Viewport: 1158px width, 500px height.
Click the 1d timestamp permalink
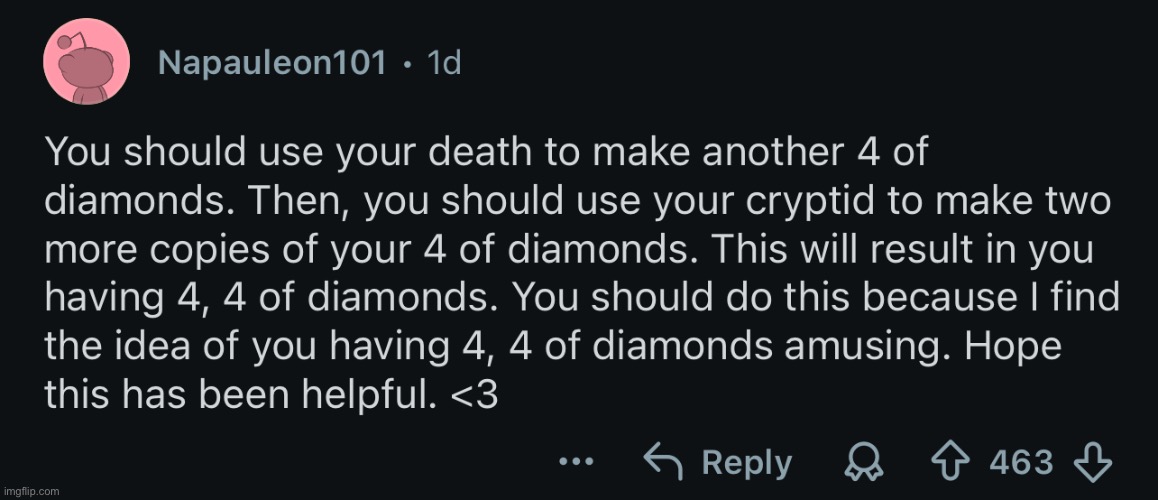pos(443,63)
